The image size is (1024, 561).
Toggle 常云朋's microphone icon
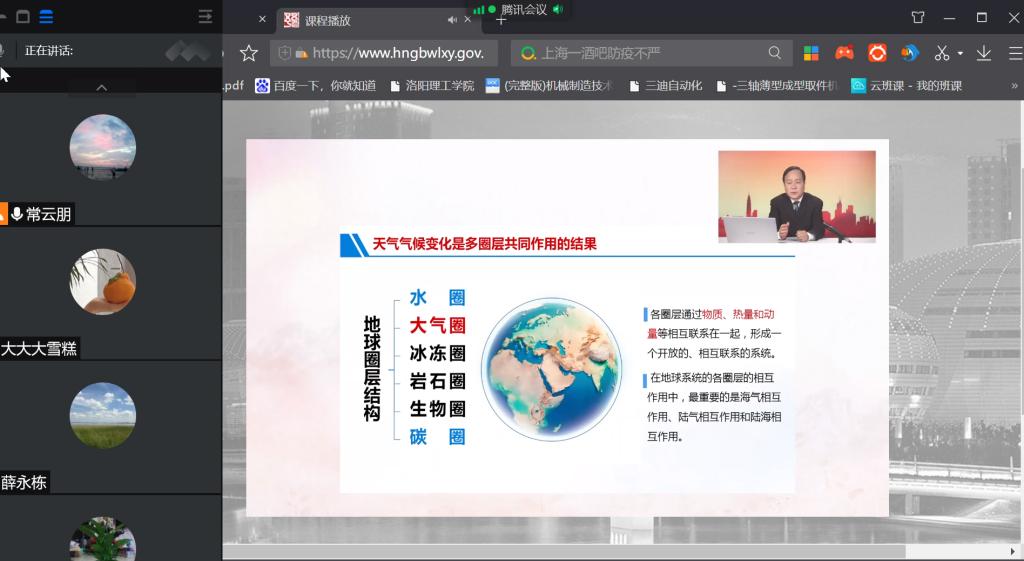16,214
